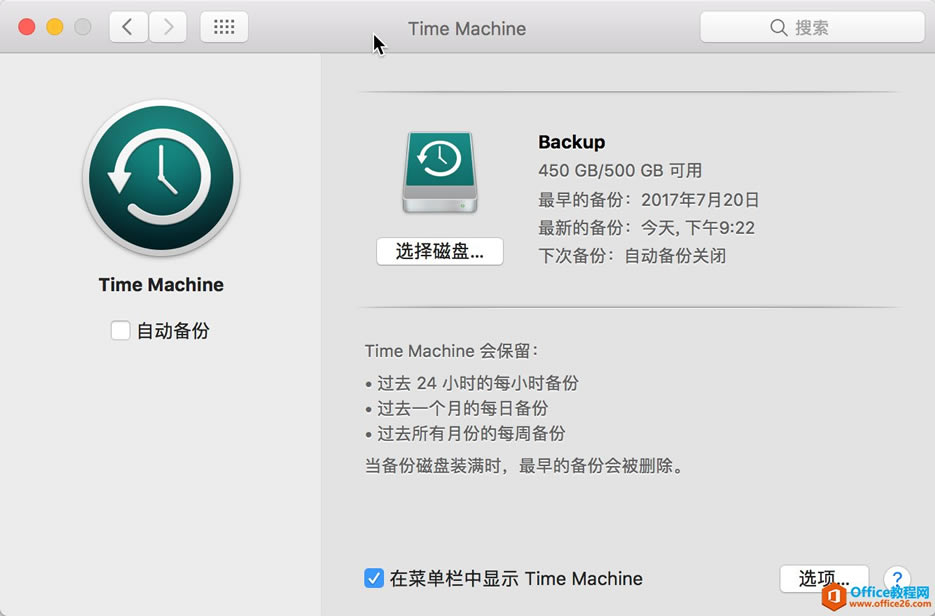Click the 当备份磁盘装满时 notice text

click(524, 465)
